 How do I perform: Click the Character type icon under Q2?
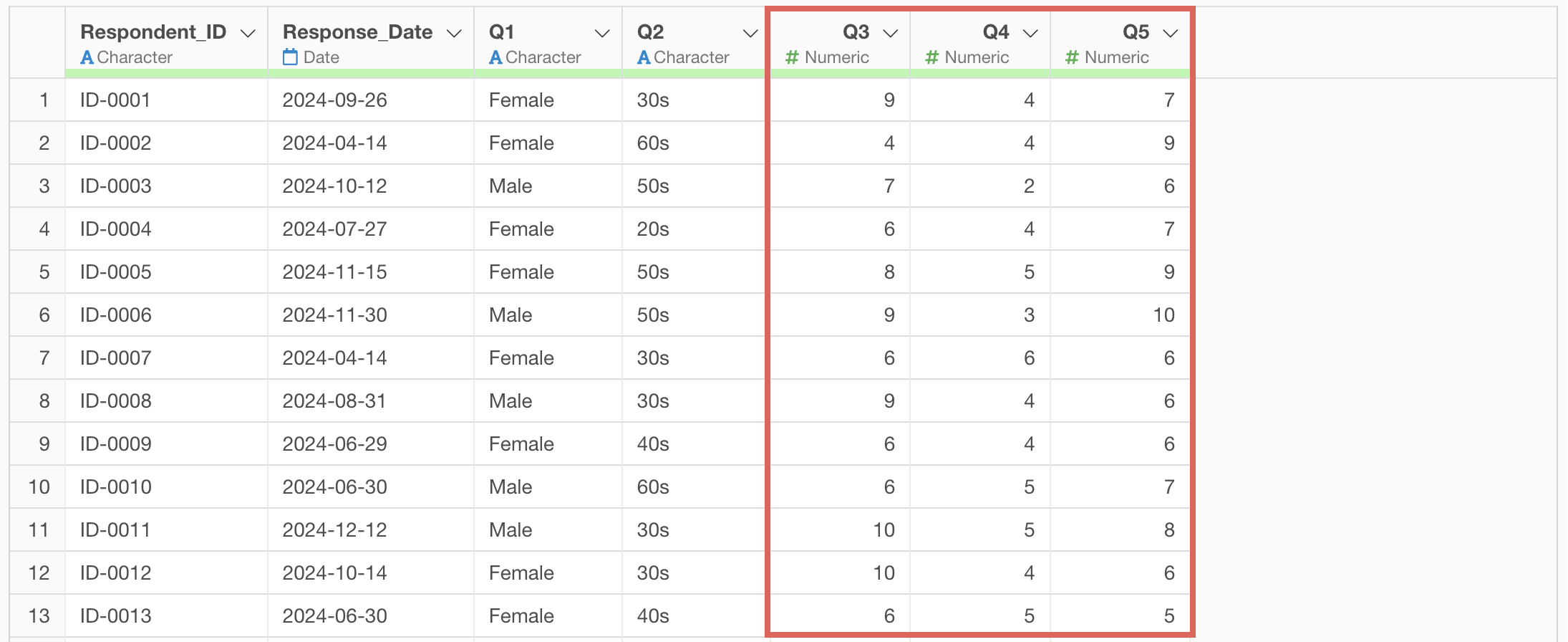pyautogui.click(x=644, y=57)
